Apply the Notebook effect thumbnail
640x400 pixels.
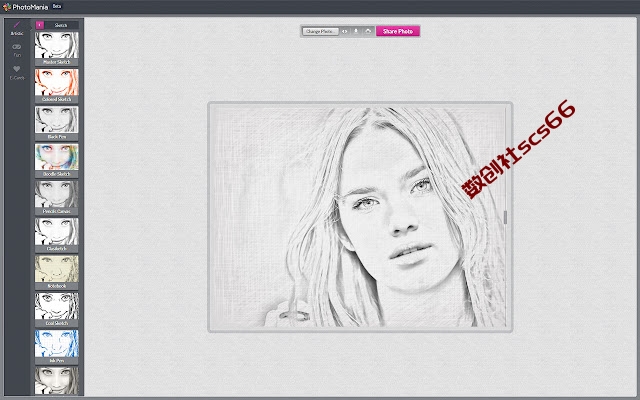pos(56,269)
